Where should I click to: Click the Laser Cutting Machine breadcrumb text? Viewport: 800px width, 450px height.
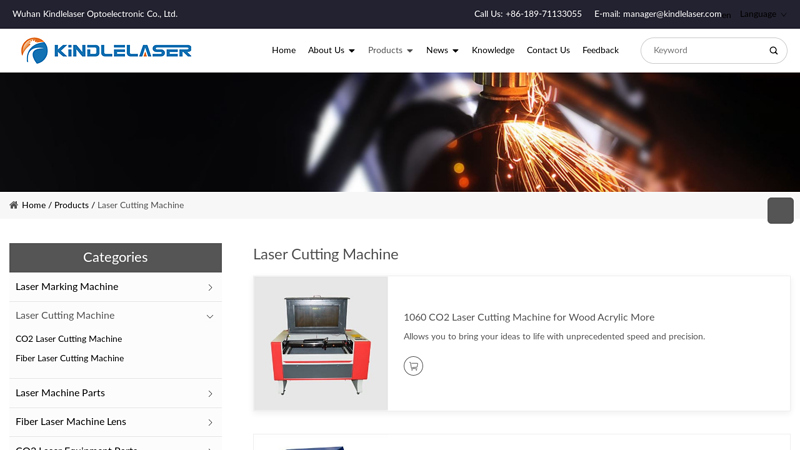[x=141, y=205]
